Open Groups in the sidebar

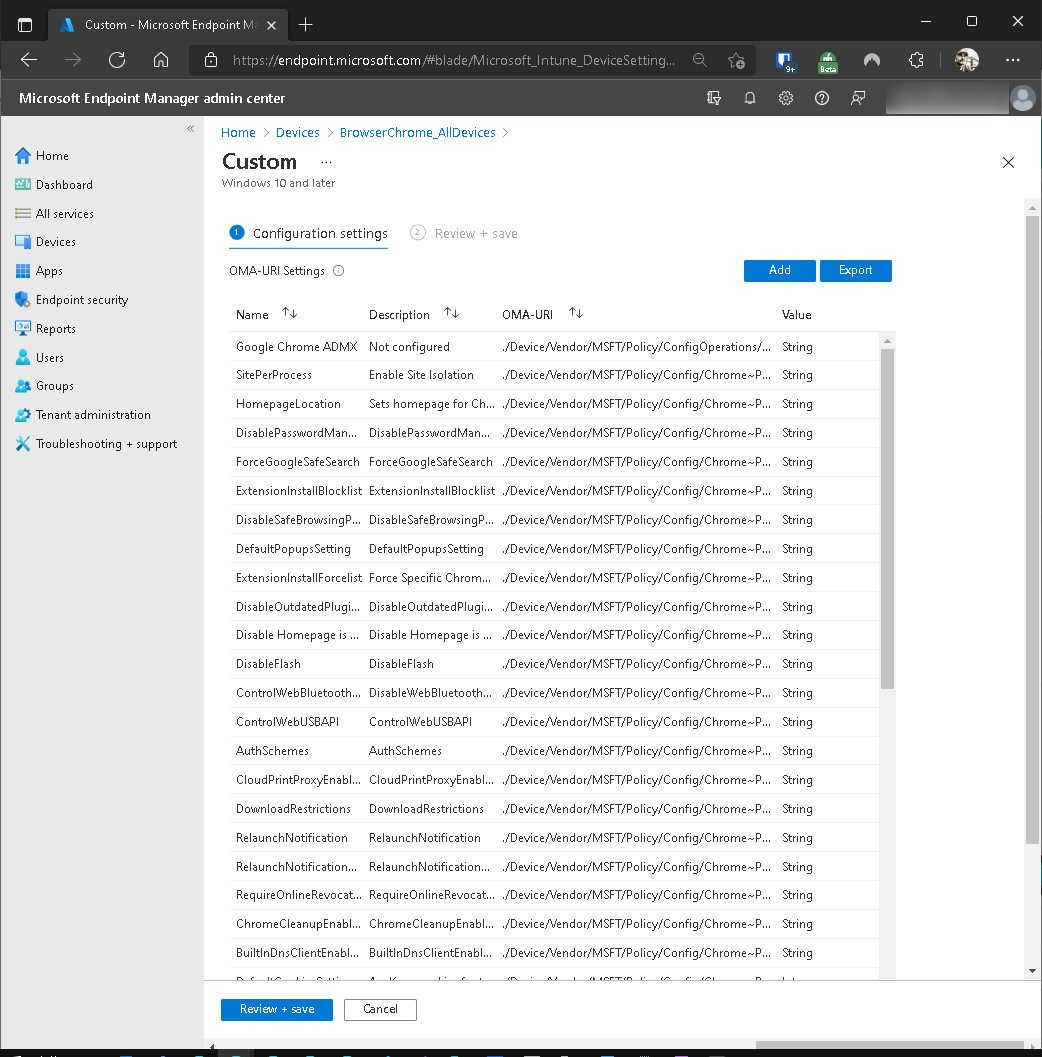[x=44, y=386]
